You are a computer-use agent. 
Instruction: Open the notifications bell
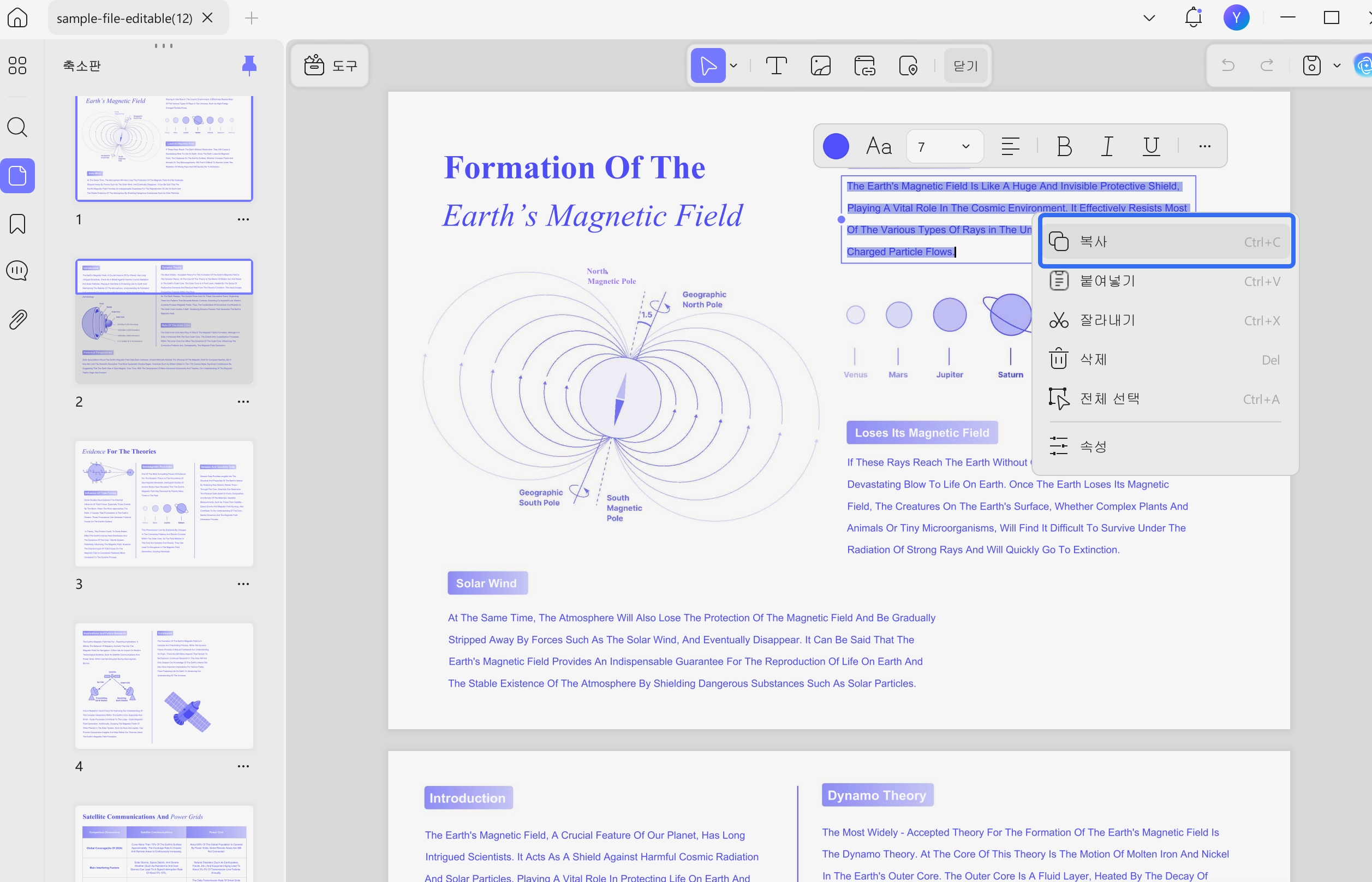tap(1194, 17)
